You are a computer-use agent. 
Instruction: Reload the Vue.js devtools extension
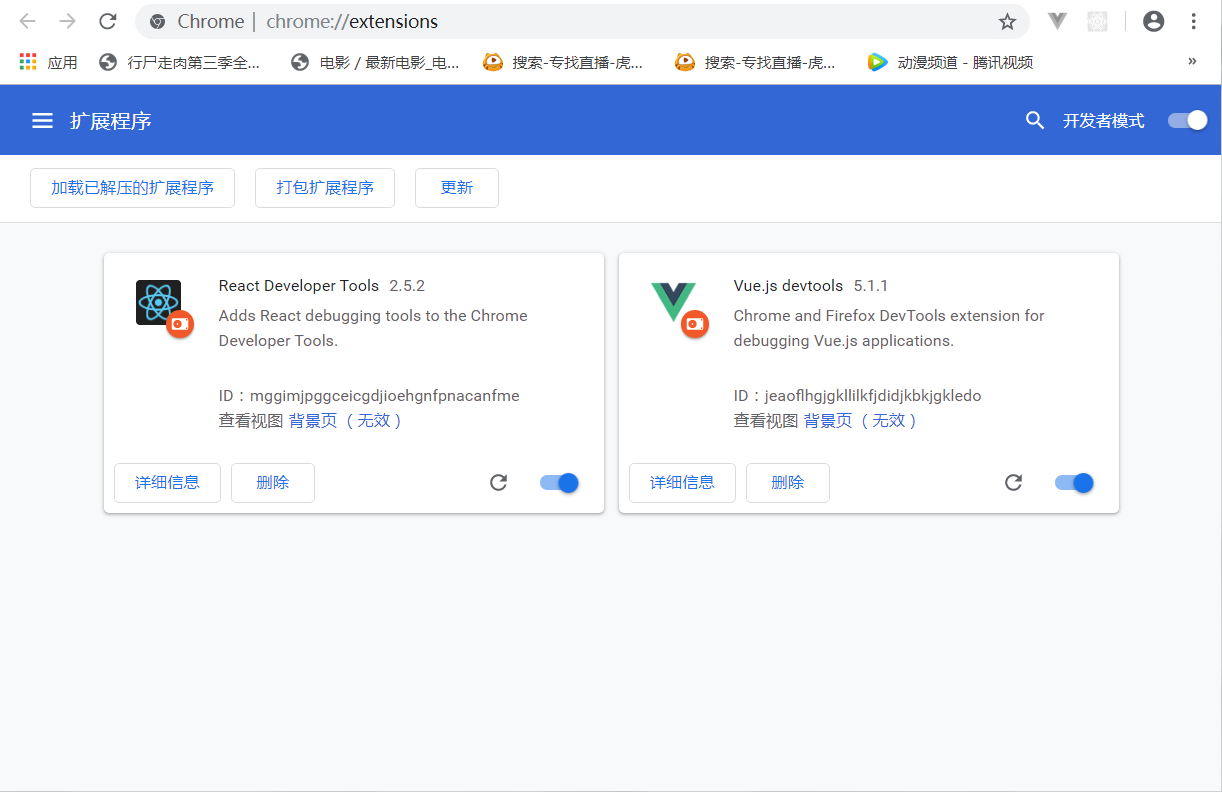(x=1013, y=483)
